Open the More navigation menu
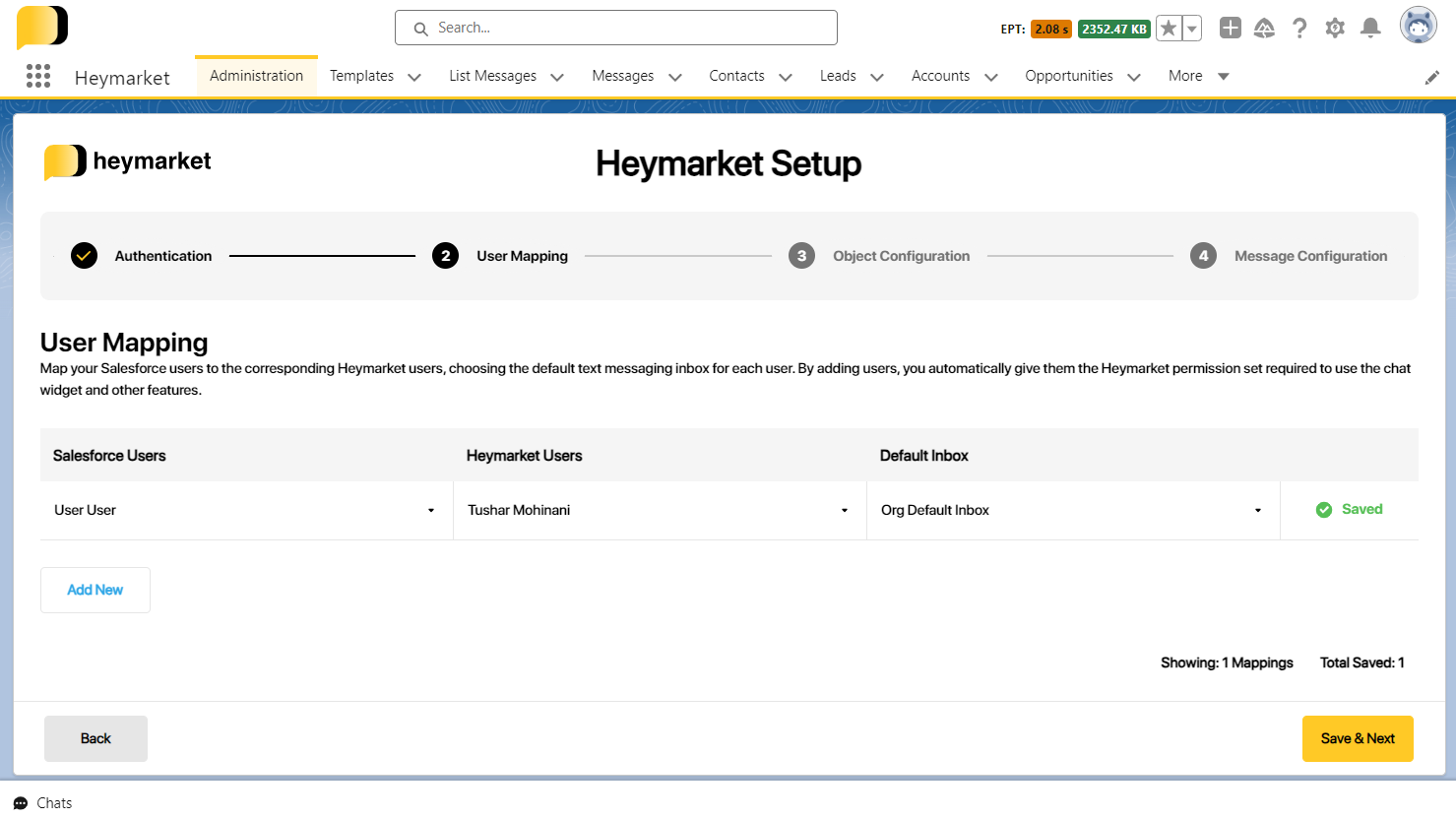Screen dimensions: 1456x819 coord(1198,76)
